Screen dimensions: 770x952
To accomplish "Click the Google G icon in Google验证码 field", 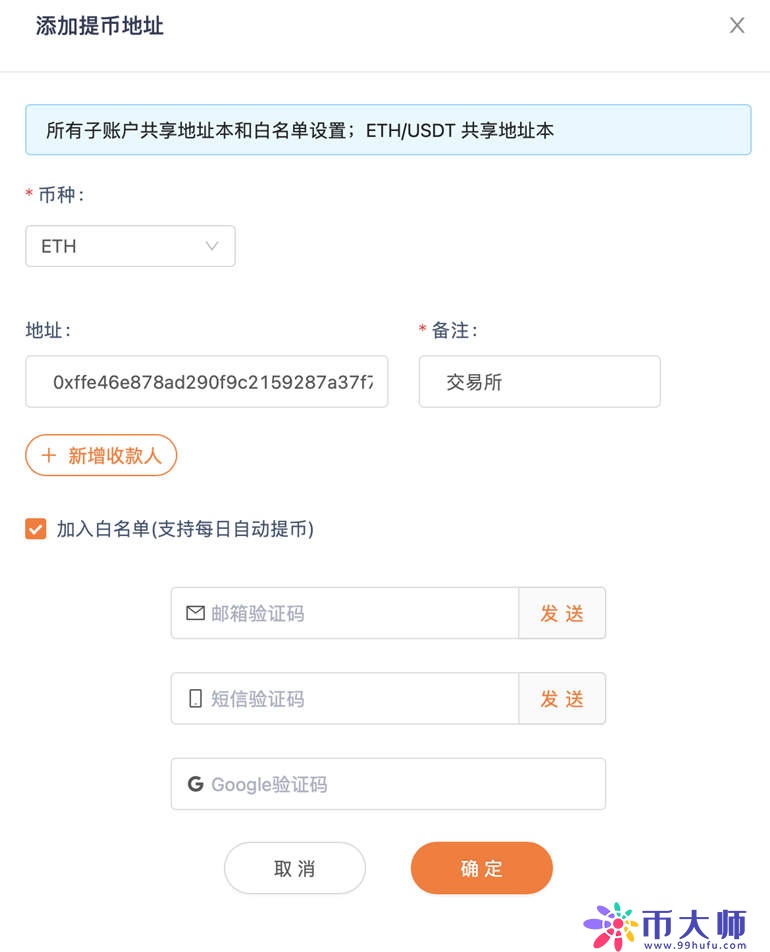I will (x=196, y=784).
